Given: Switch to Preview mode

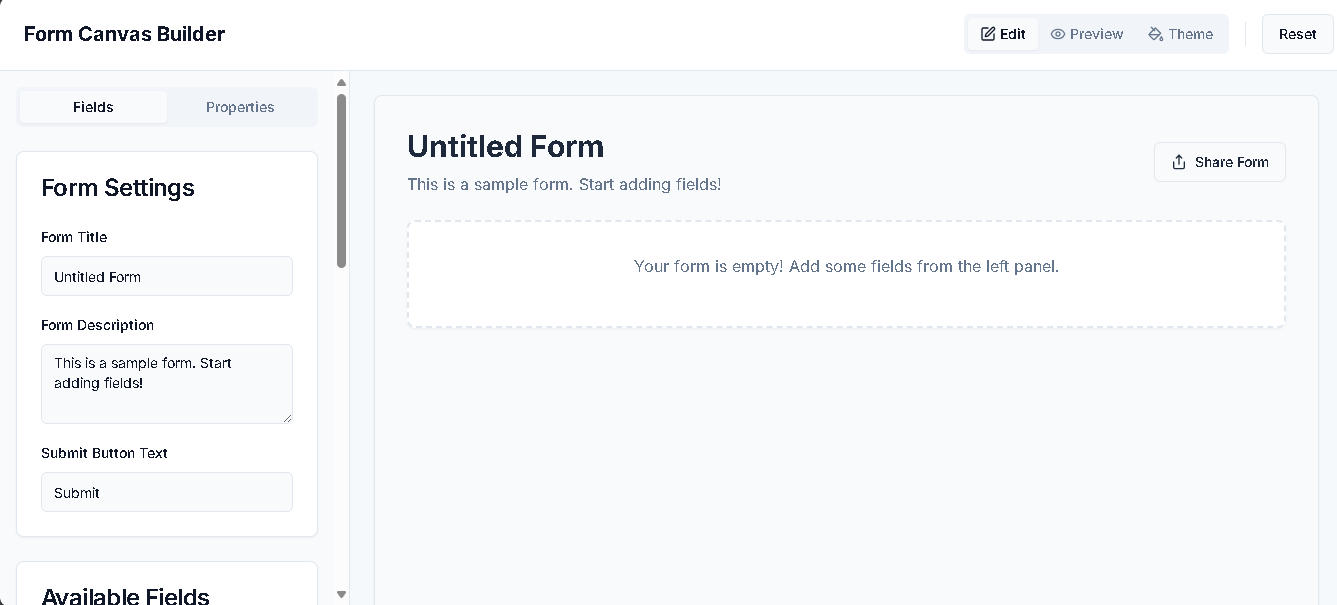Looking at the screenshot, I should coord(1087,34).
